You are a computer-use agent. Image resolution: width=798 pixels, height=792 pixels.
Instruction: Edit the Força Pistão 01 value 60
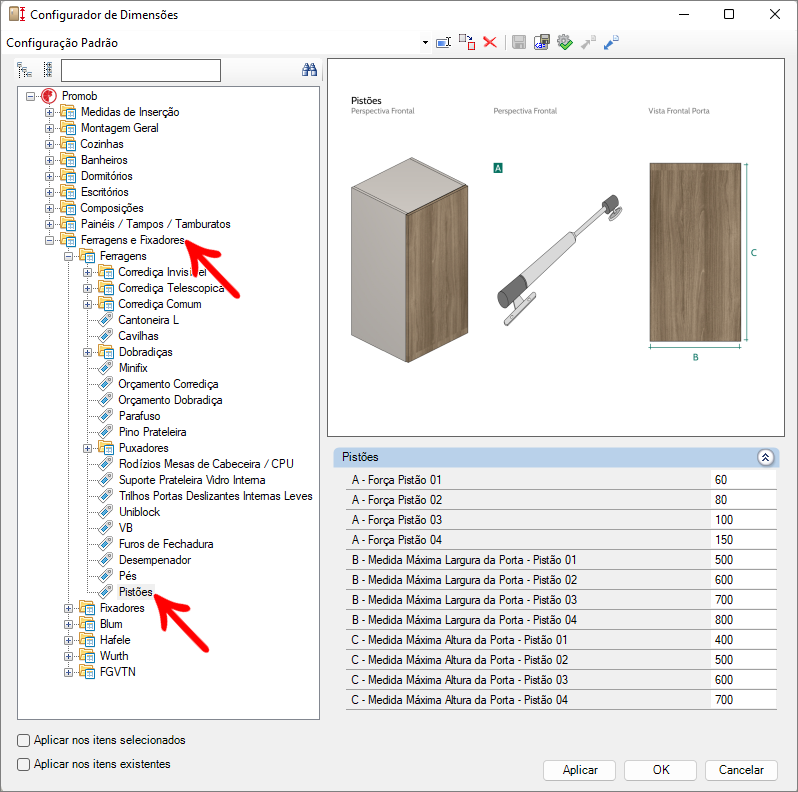point(744,479)
